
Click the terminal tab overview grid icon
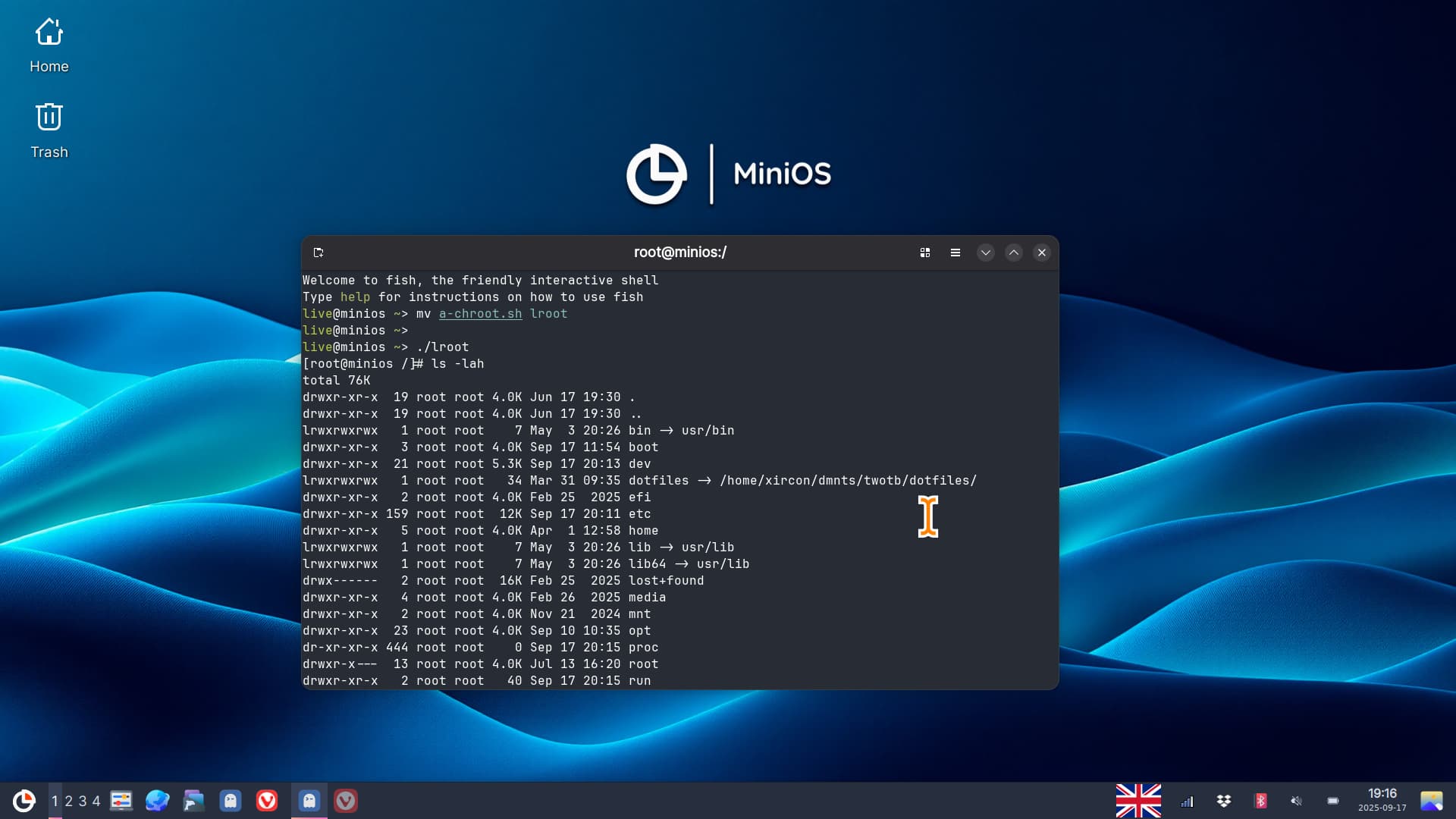coord(925,253)
